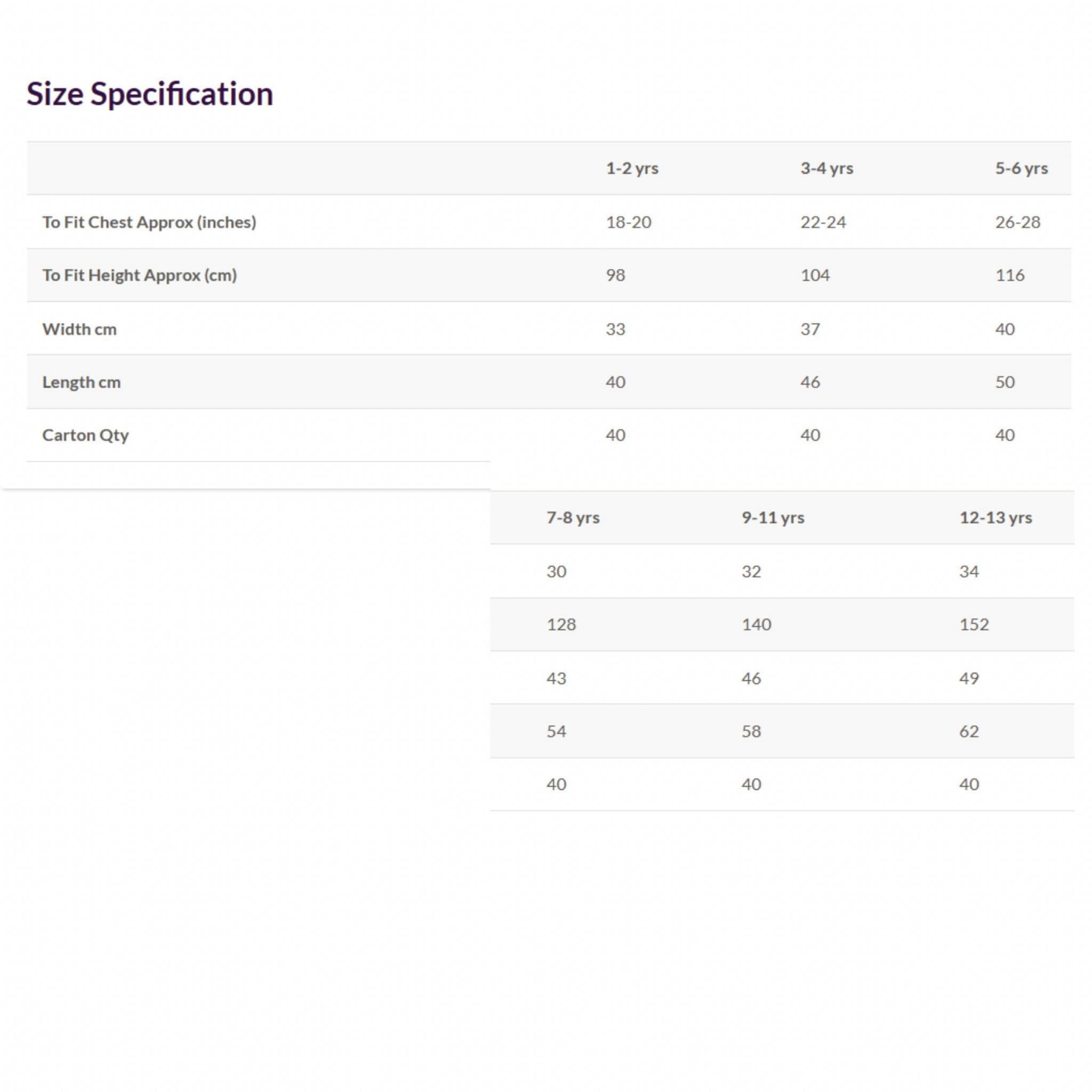Pick the chest value "26-28"
The image size is (1092, 1092).
tap(1017, 222)
